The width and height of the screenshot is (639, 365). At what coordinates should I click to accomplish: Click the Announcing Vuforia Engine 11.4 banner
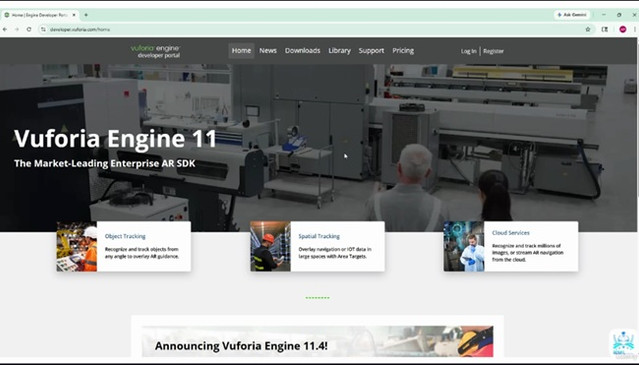(x=317, y=341)
